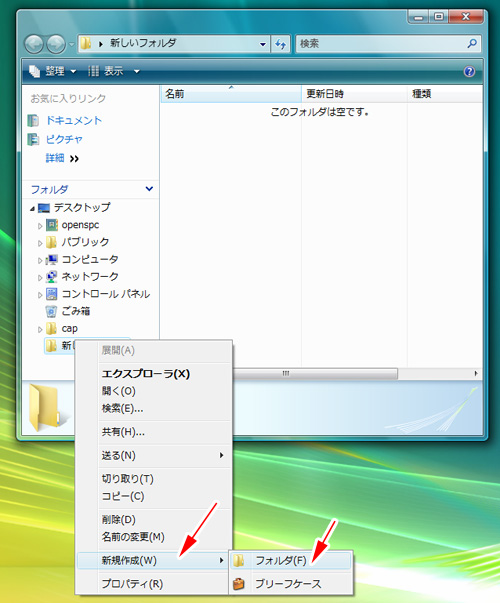Open the recent pages dropdown arrow

[72, 45]
